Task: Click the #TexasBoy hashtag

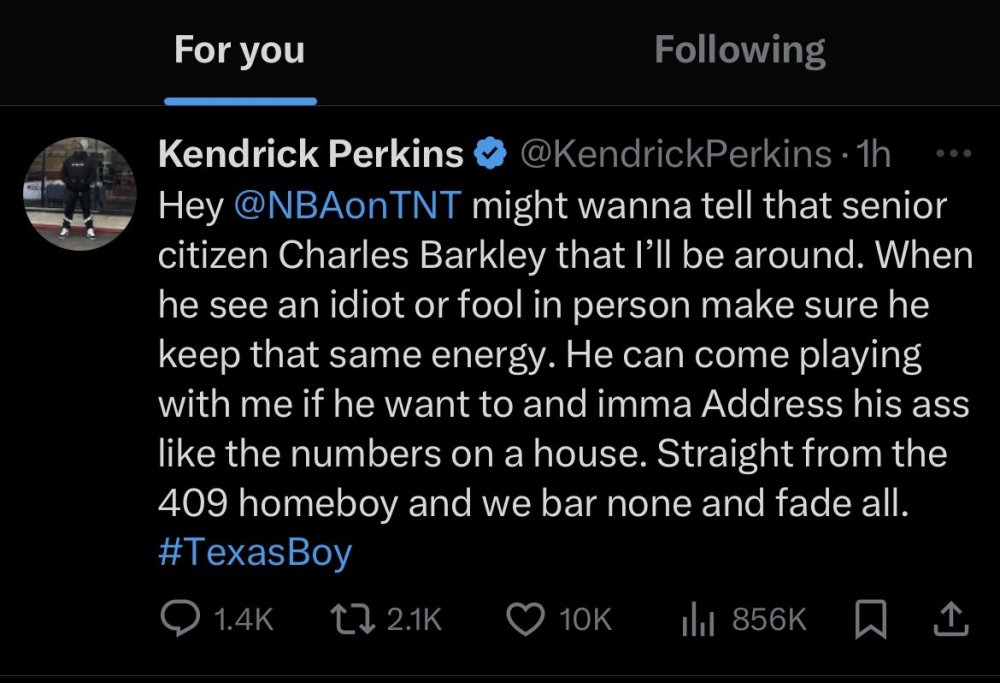Action: click(x=255, y=554)
